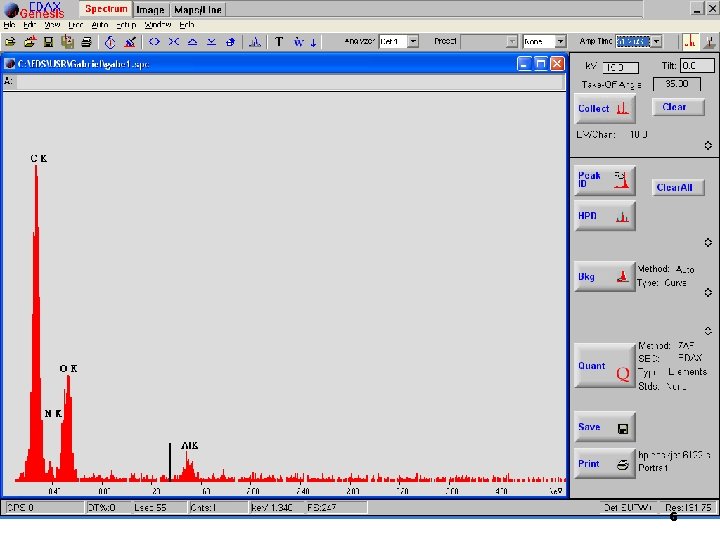Open the Analyzer dropdown
This screenshot has width=720, height=540.
click(x=413, y=41)
